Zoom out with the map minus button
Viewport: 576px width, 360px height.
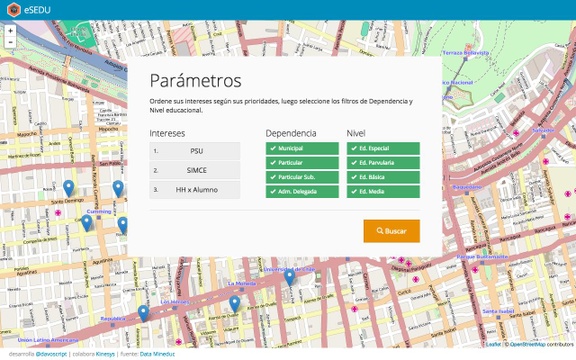[10, 42]
